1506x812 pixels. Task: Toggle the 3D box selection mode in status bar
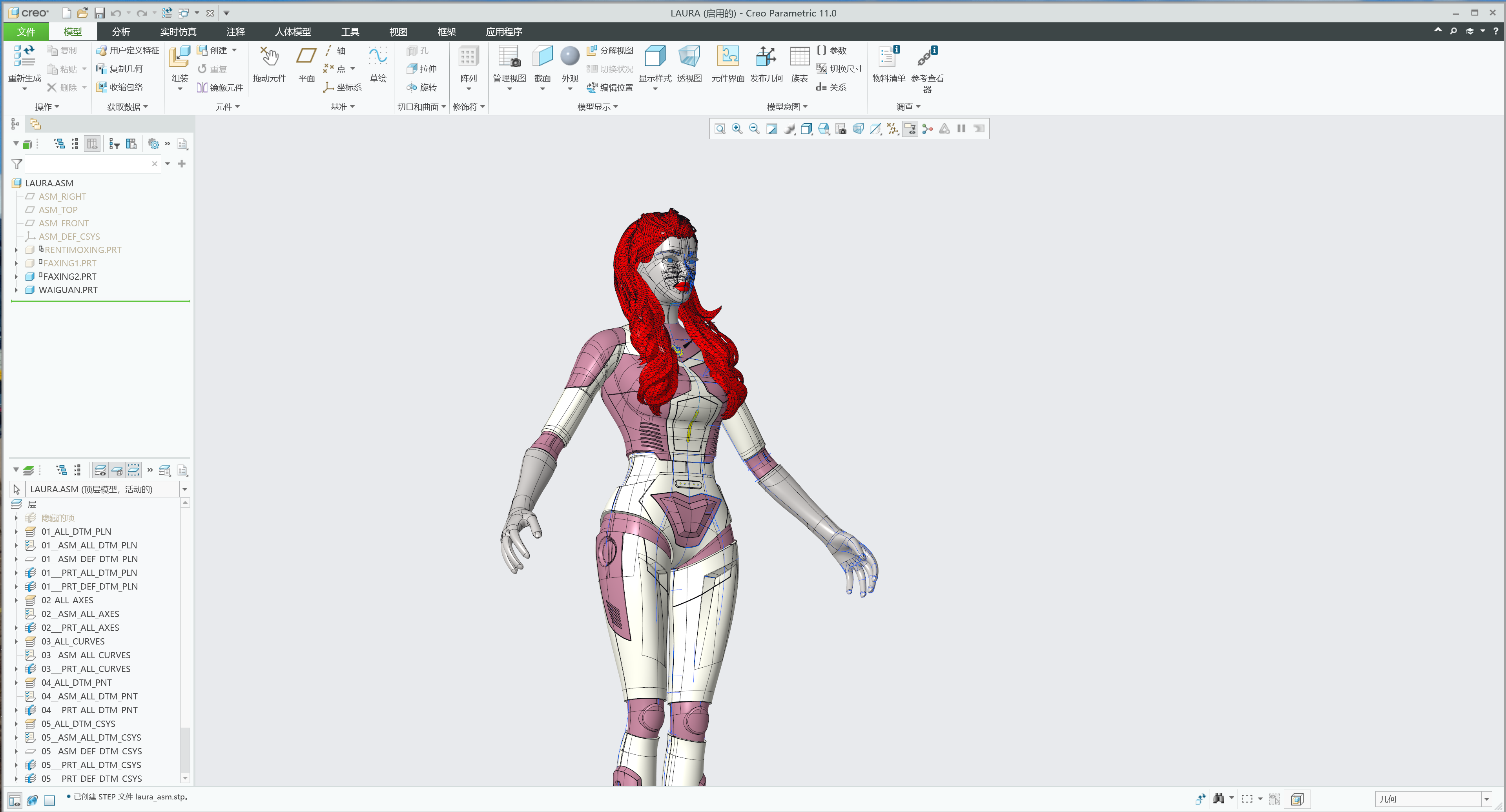[1298, 799]
